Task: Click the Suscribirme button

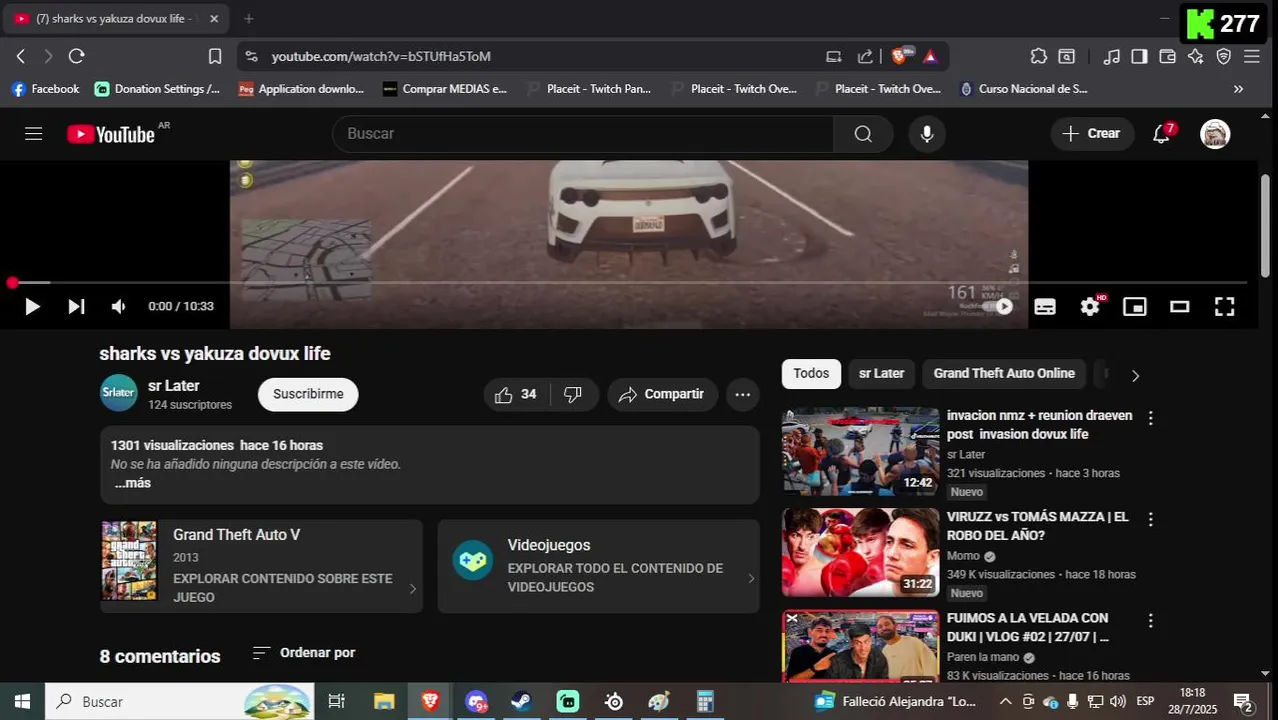Action: click(308, 394)
